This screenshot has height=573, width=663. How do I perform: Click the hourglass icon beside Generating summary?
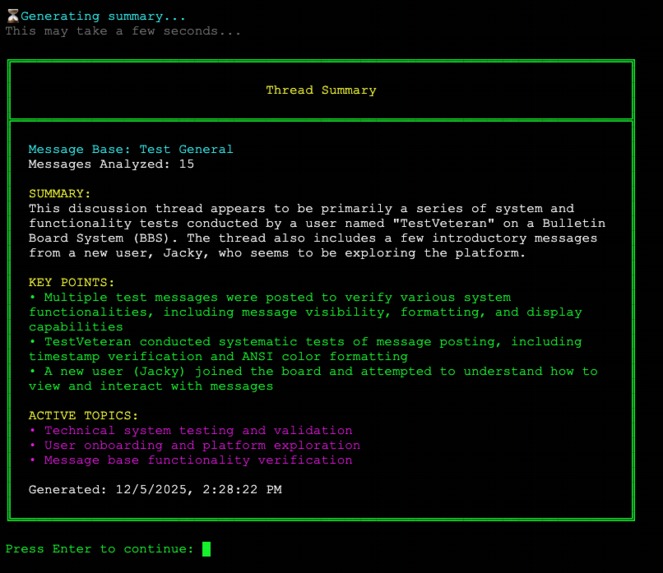pos(13,16)
